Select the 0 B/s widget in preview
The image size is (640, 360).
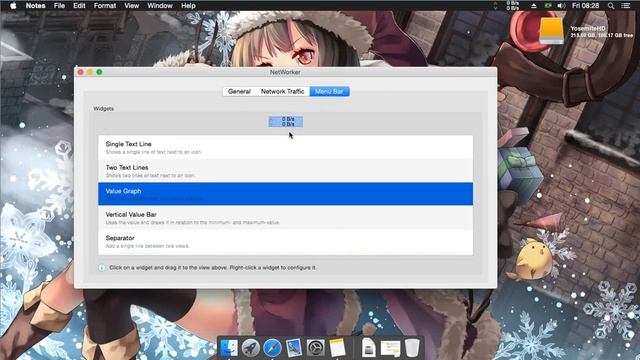[x=286, y=122]
